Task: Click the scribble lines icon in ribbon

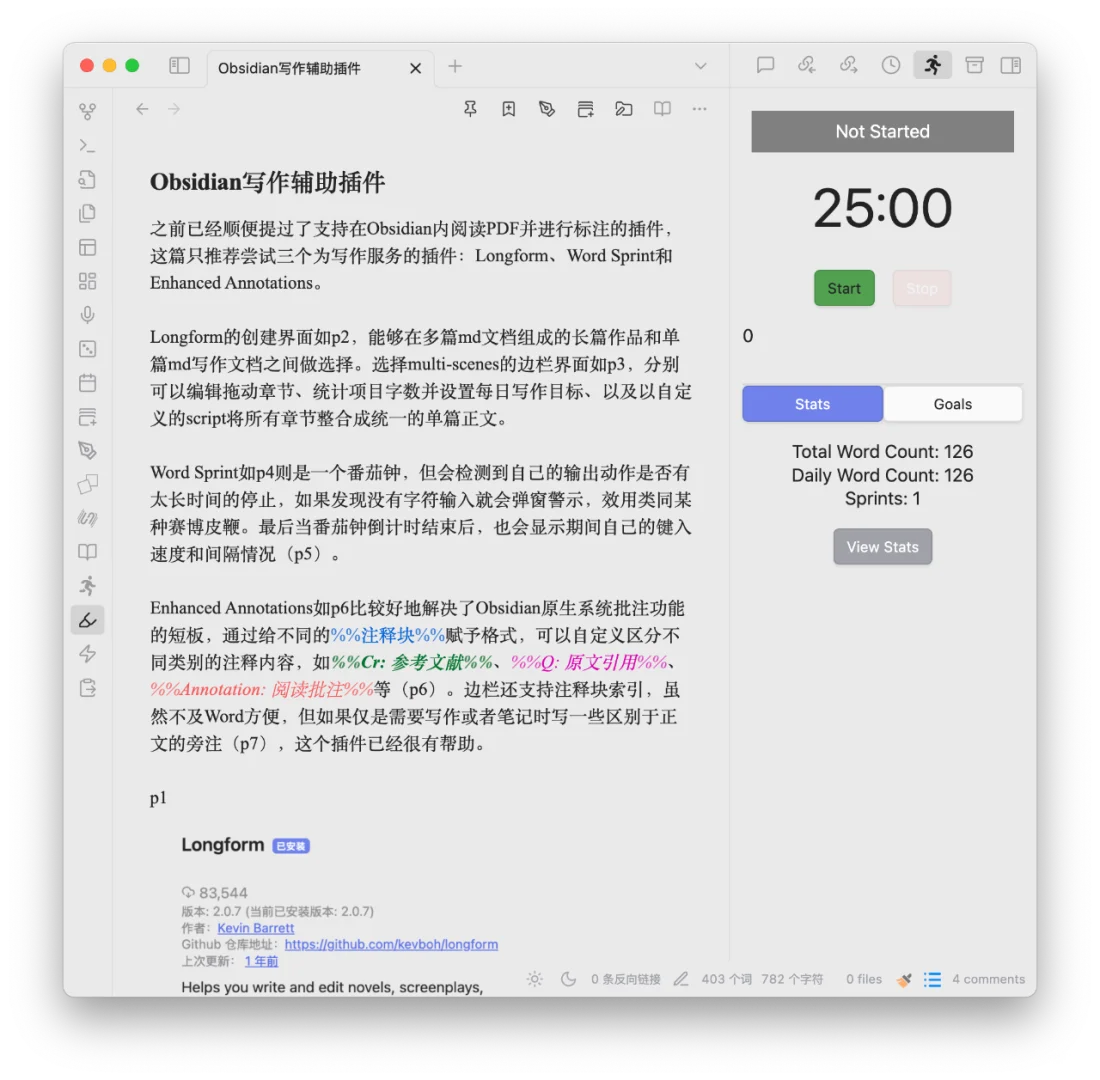Action: click(88, 519)
